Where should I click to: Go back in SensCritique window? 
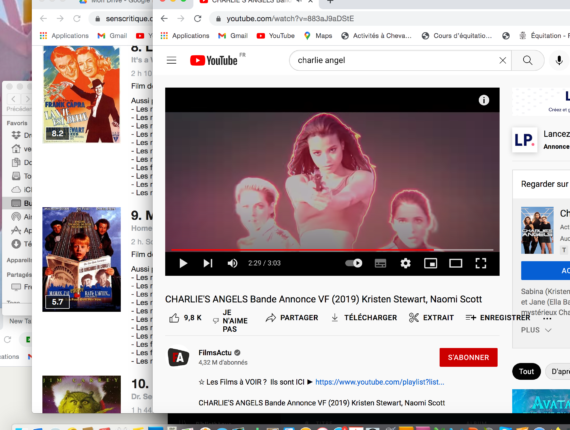tap(43, 19)
